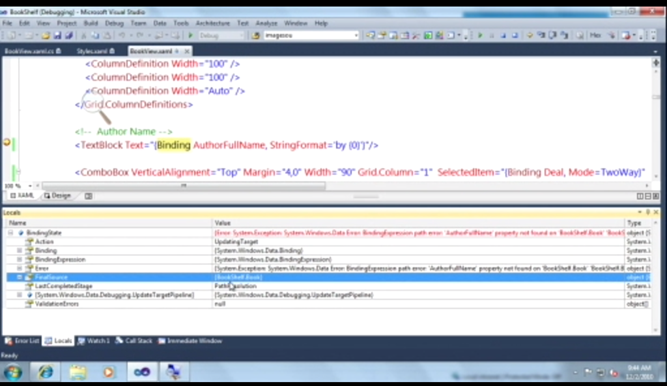Click the Stop Debugging square icon
667x386 pixels.
pos(503,36)
